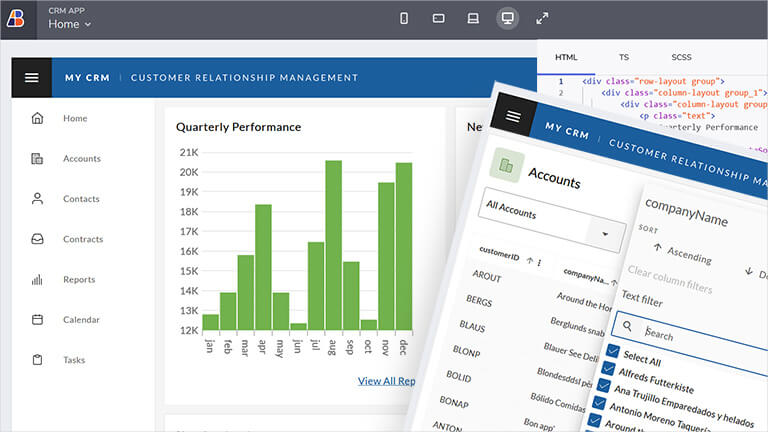Click the fullscreen expand arrows icon
This screenshot has width=768, height=432.
click(542, 18)
